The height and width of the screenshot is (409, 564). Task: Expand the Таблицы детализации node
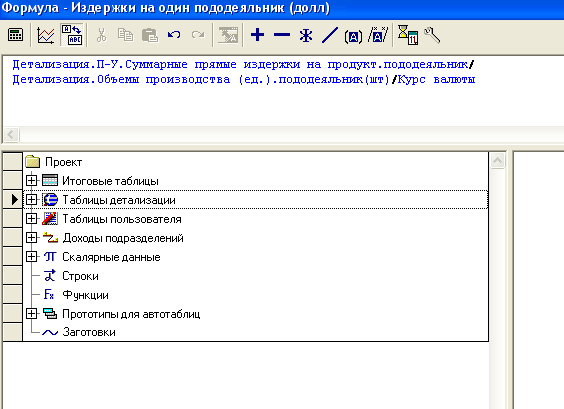pos(31,199)
